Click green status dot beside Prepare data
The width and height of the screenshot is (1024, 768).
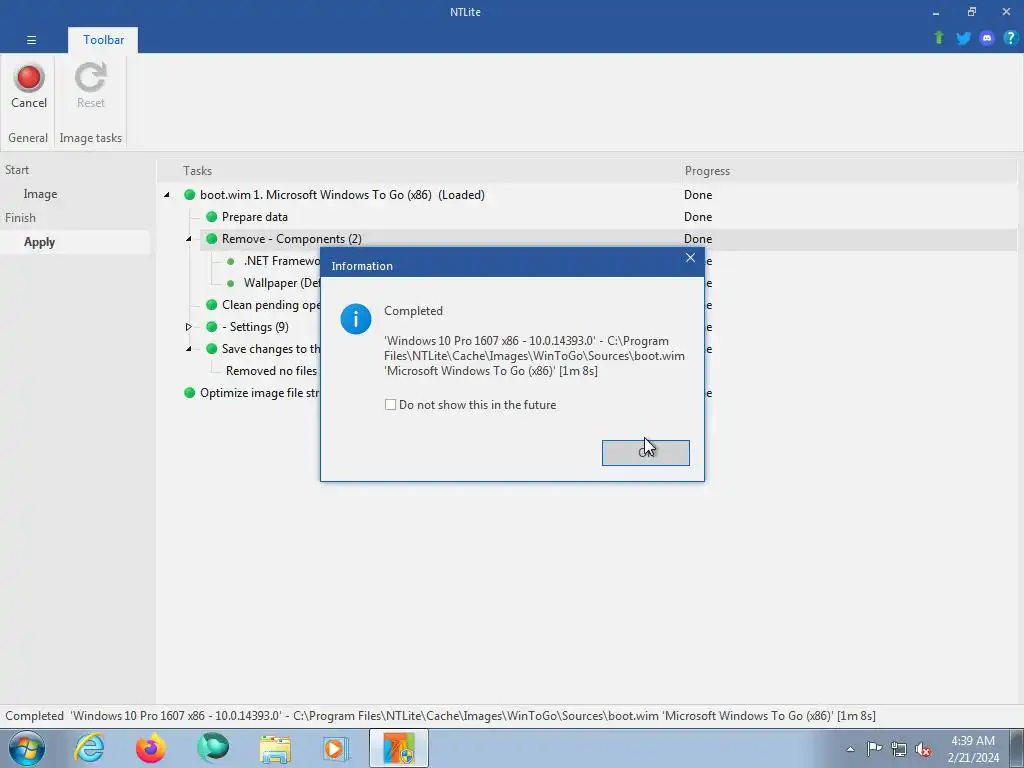click(x=212, y=217)
